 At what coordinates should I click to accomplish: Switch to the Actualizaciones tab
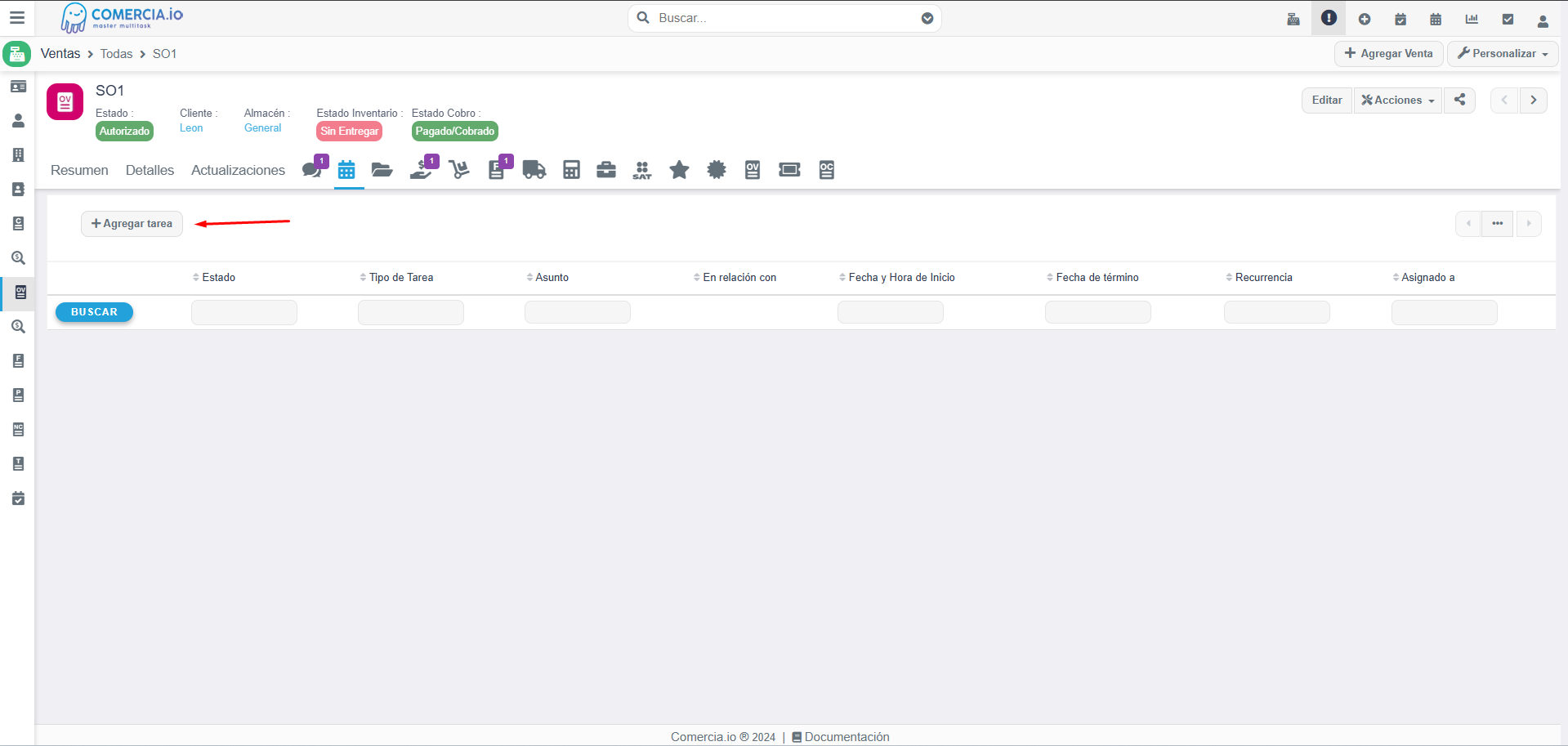tap(238, 170)
